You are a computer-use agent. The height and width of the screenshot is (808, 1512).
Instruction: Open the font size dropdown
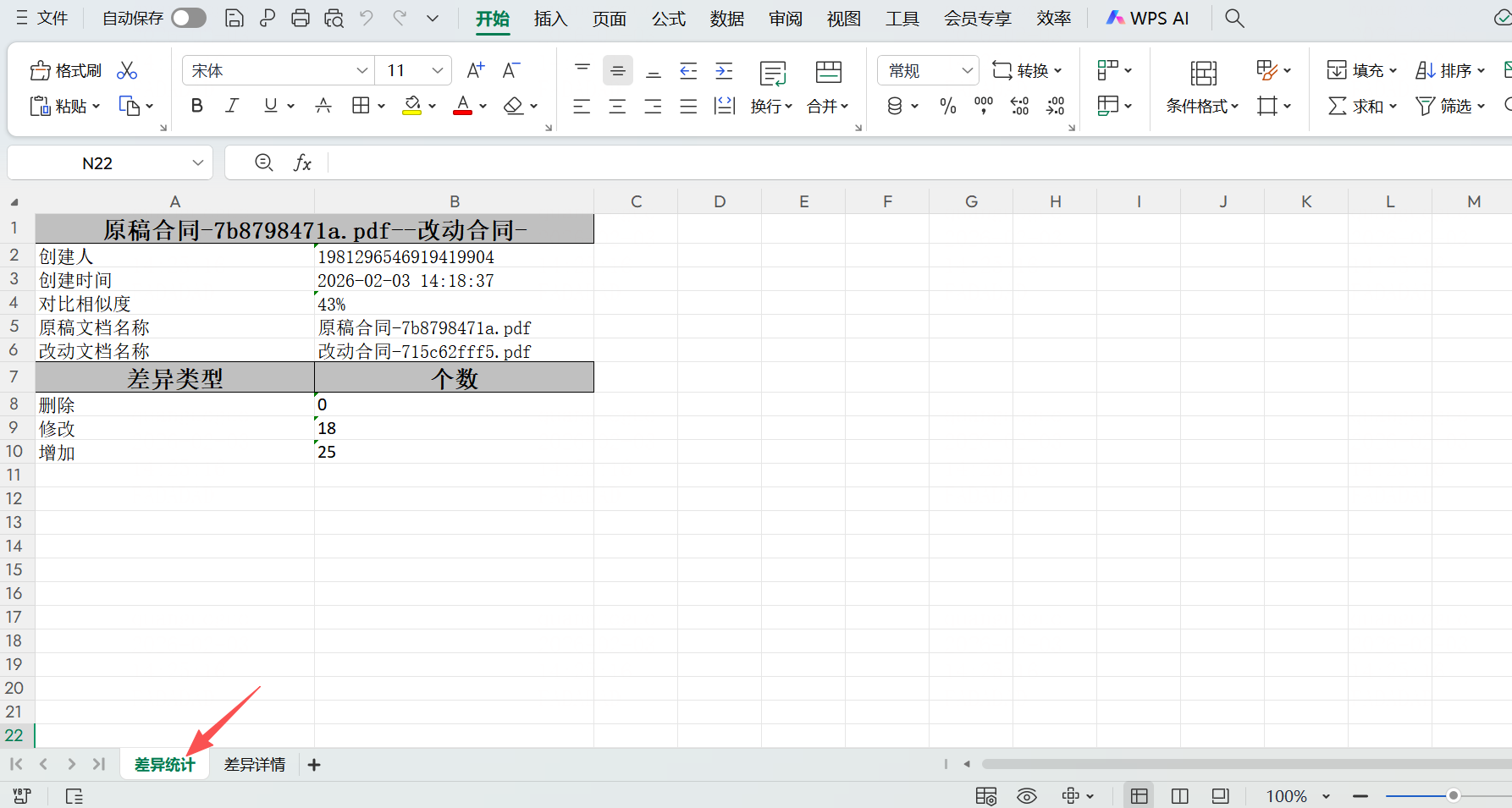(437, 70)
